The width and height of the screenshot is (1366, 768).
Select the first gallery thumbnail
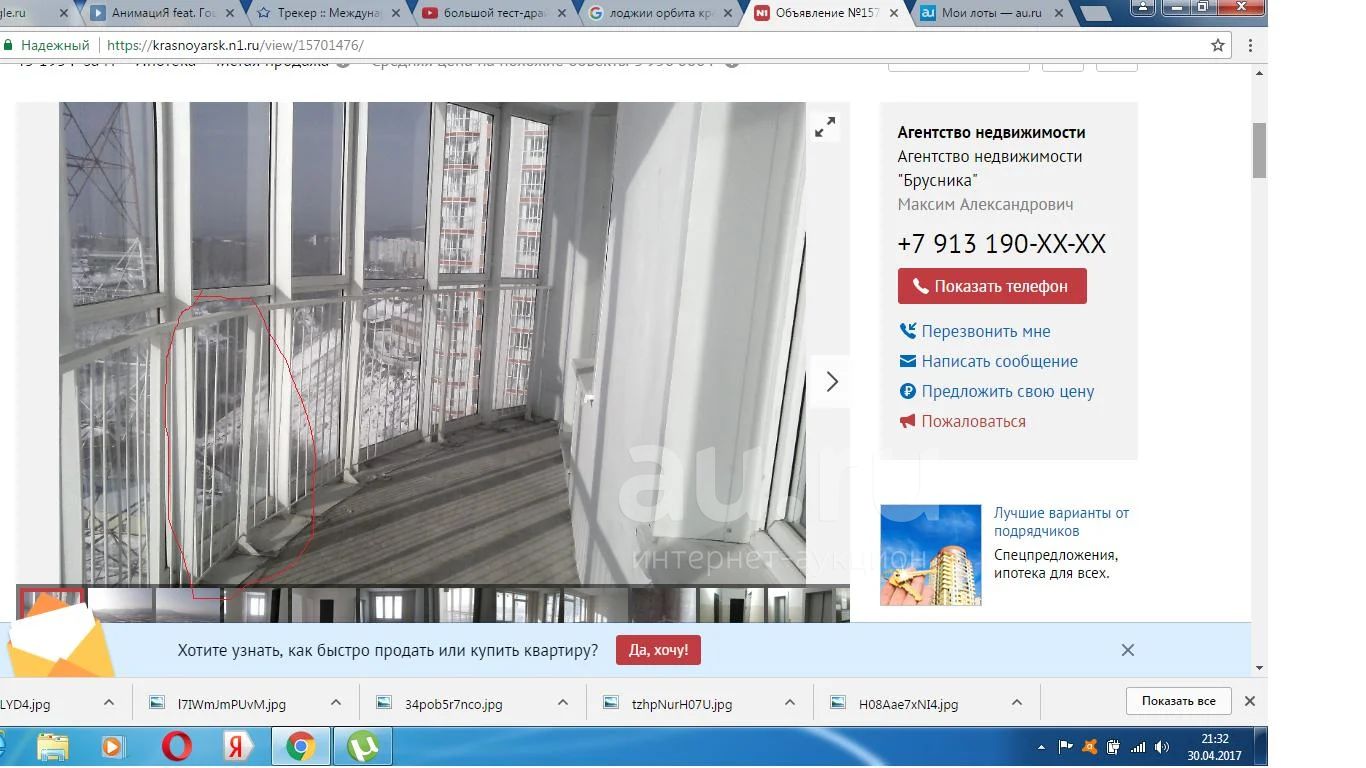(52, 604)
